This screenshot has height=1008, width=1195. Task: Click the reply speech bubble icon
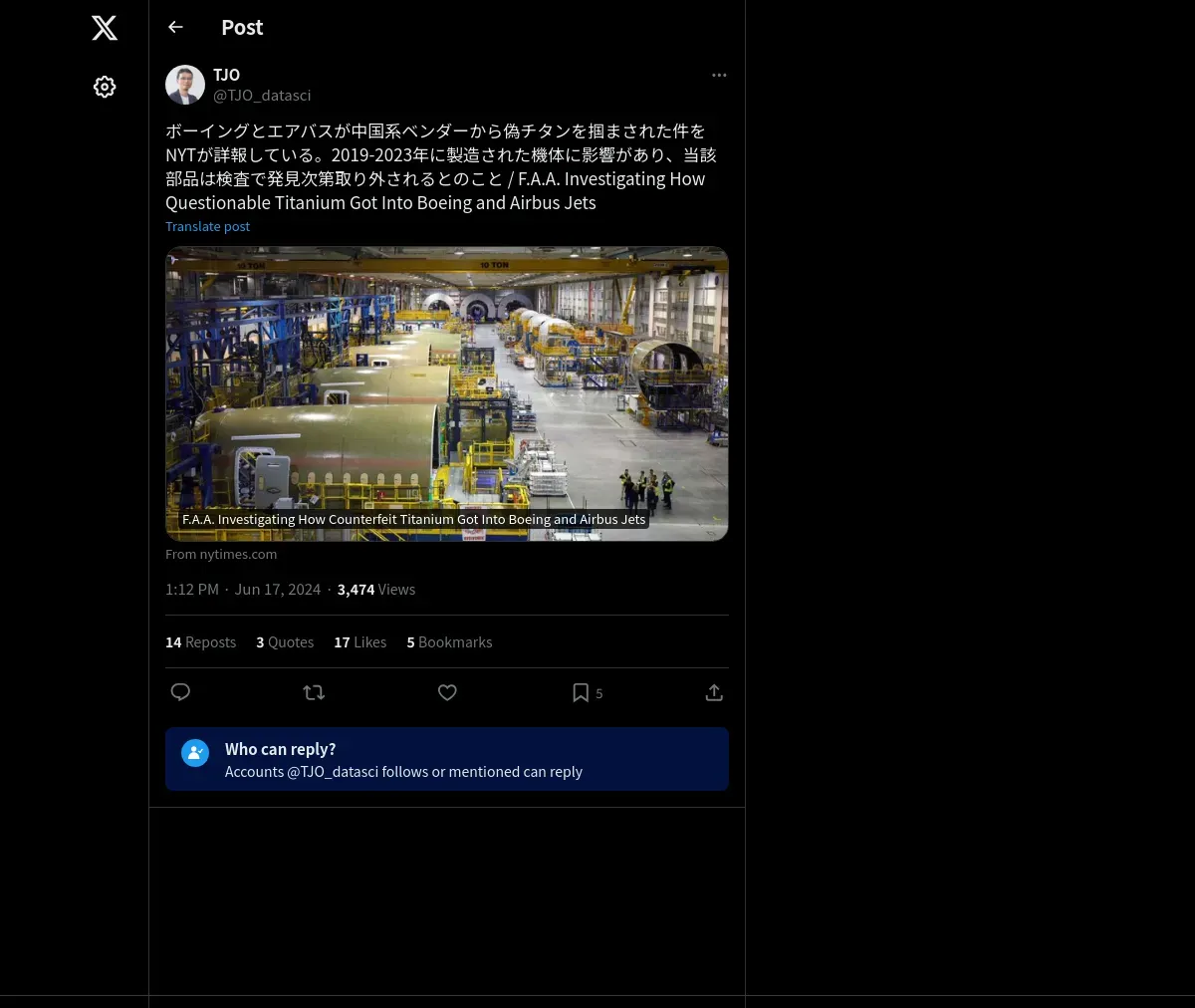point(180,692)
